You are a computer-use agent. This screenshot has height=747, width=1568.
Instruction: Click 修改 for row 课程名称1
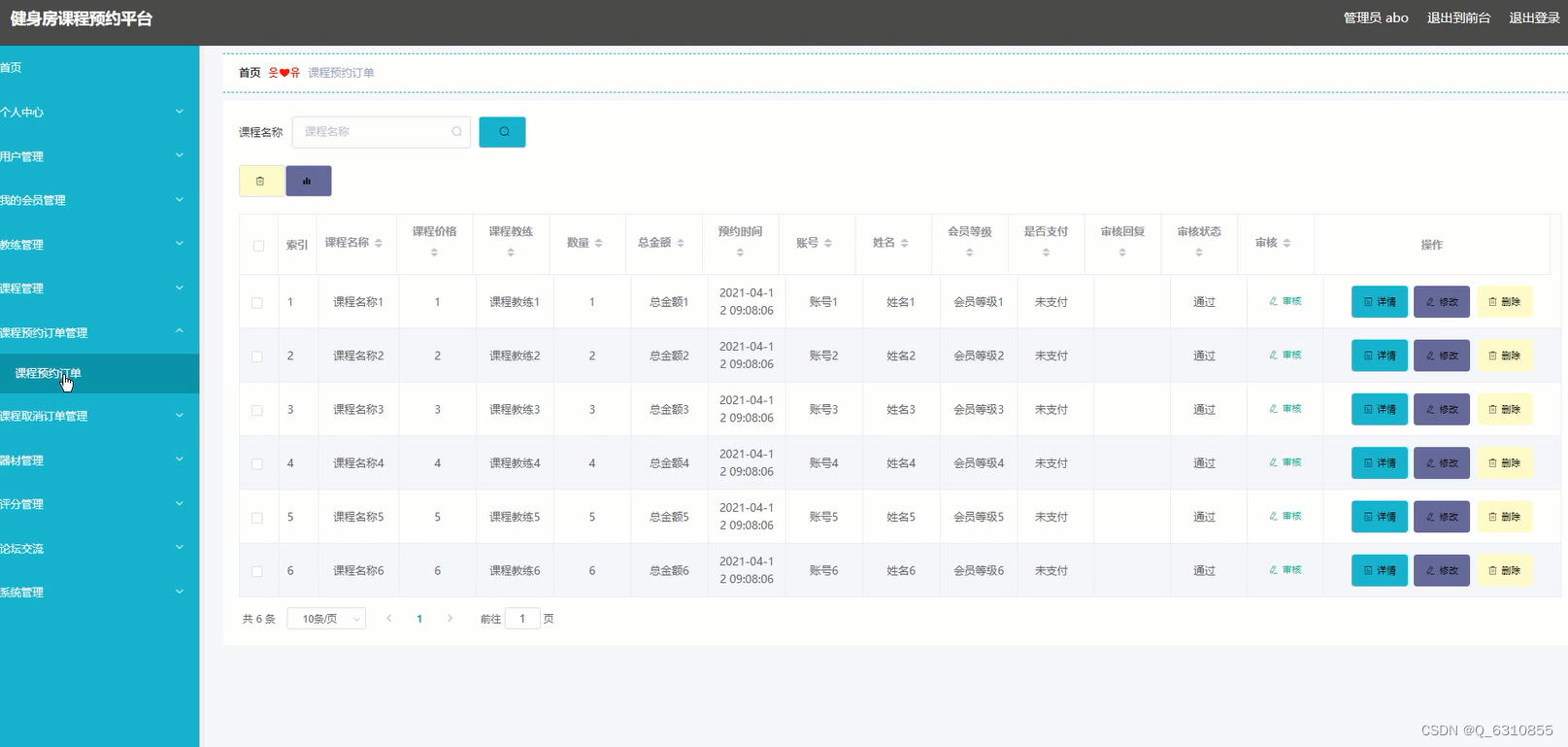point(1442,302)
